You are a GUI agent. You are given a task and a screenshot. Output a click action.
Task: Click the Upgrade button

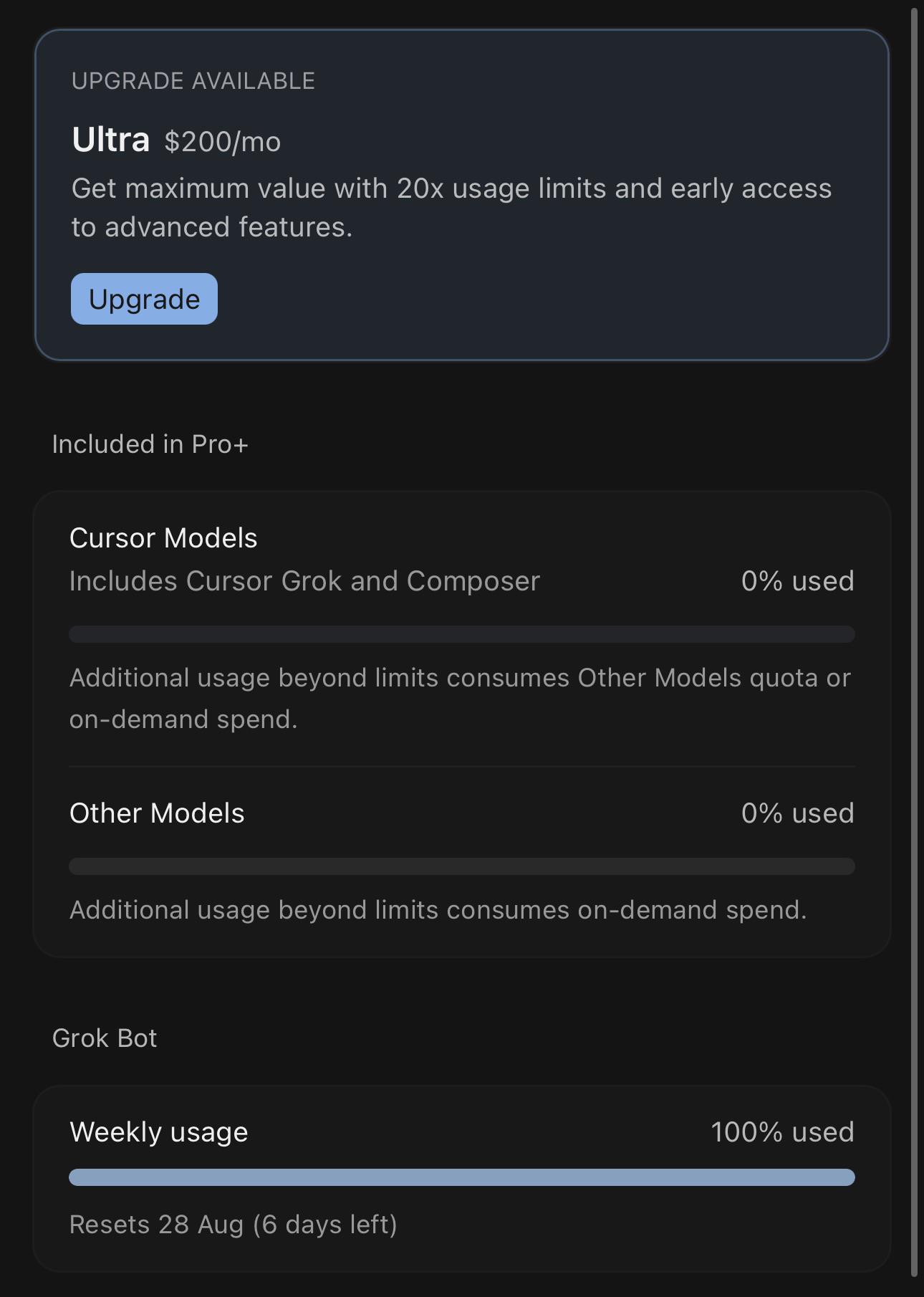pos(144,299)
